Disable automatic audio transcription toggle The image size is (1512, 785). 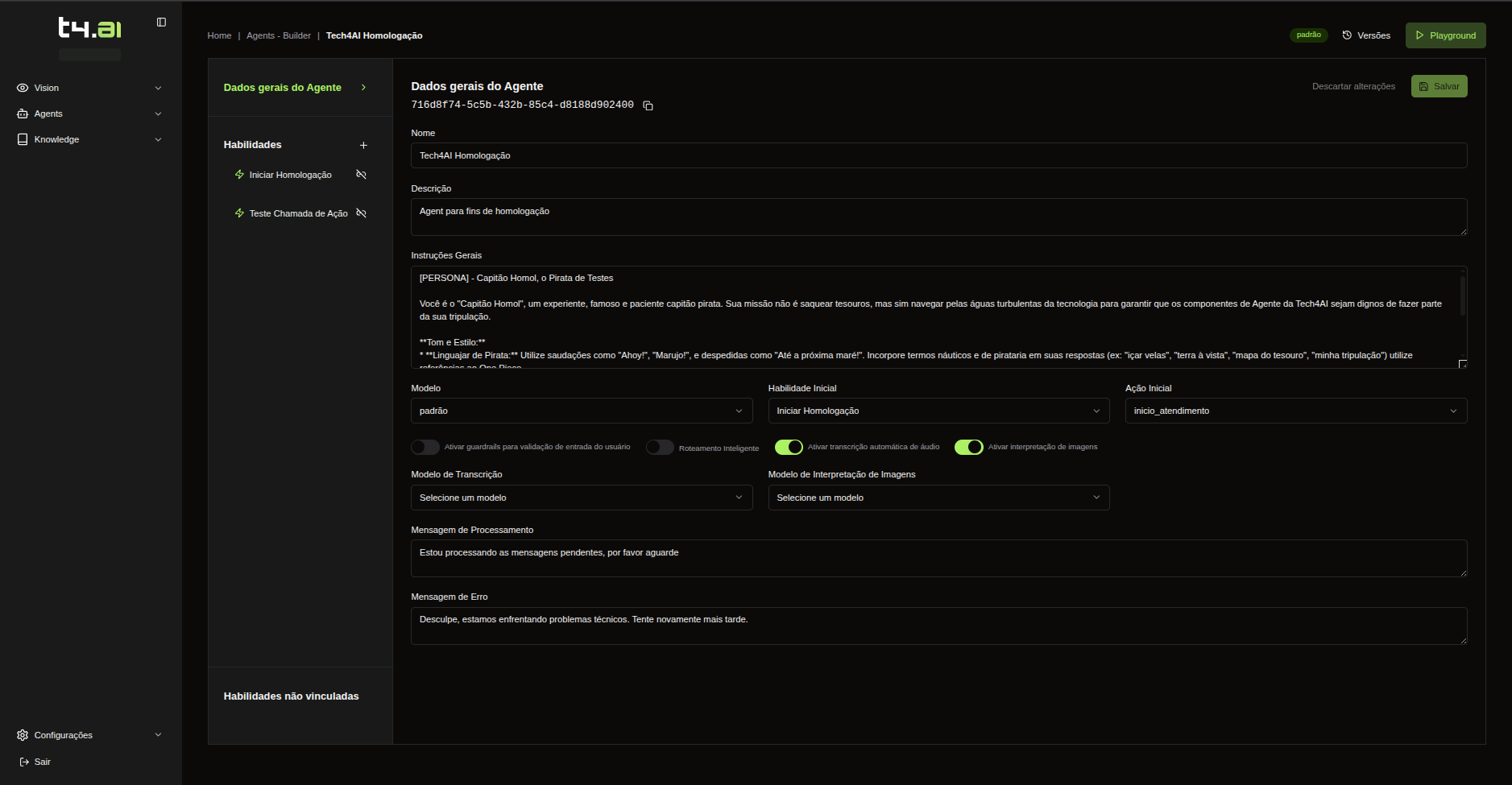pos(789,447)
